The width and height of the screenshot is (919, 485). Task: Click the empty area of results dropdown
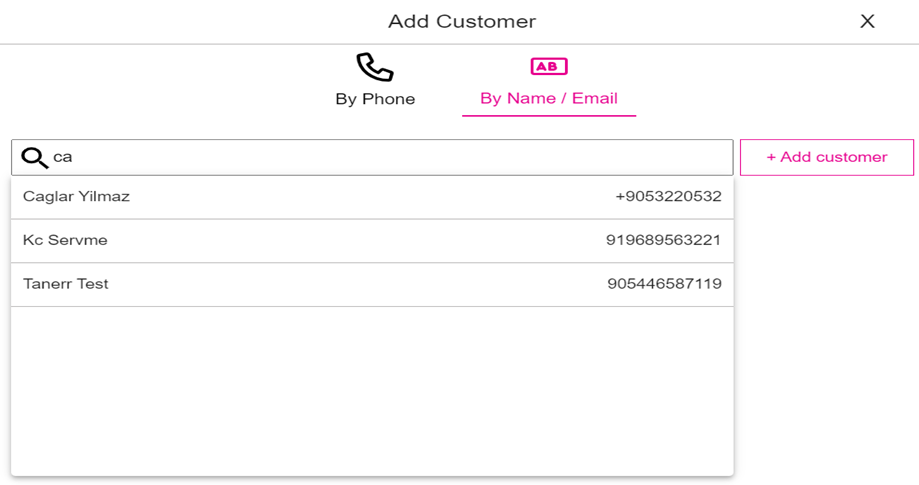coord(371,390)
